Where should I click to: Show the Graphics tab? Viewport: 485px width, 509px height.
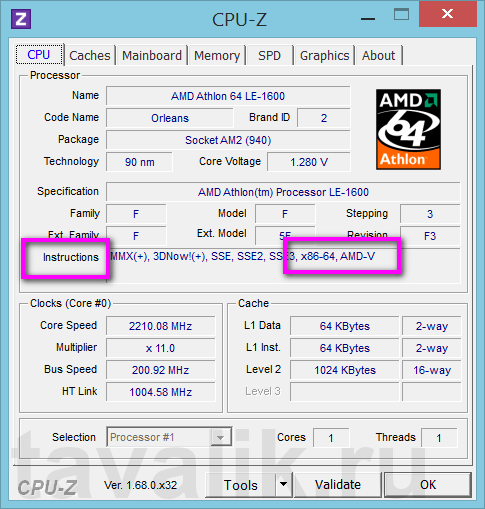[324, 55]
